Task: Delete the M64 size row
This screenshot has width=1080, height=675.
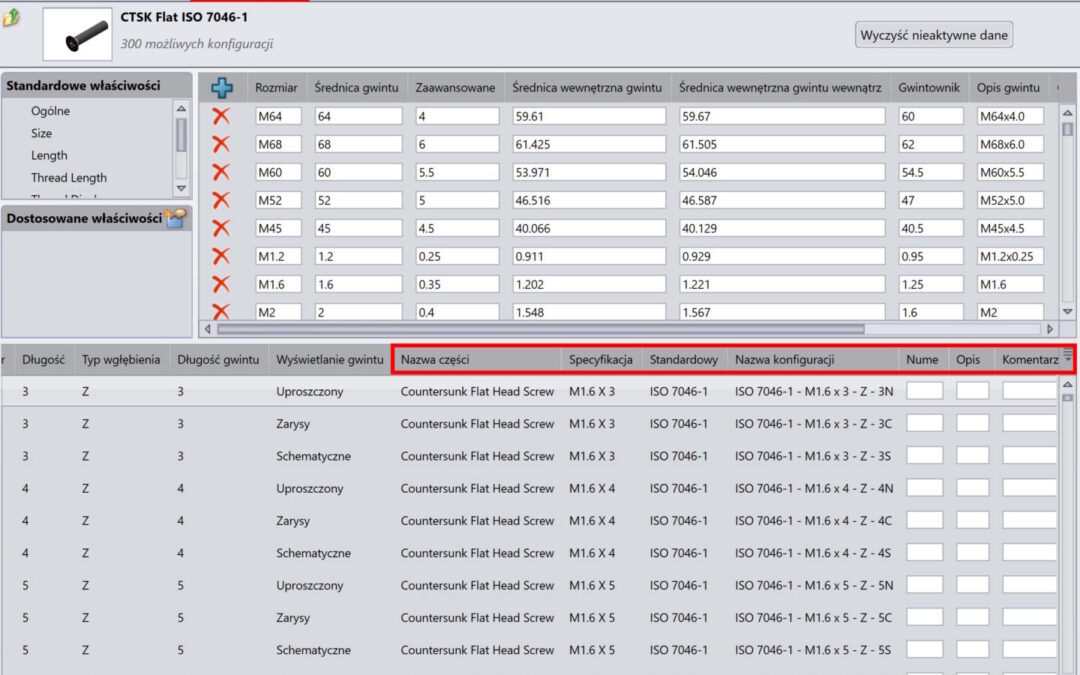Action: click(x=222, y=116)
